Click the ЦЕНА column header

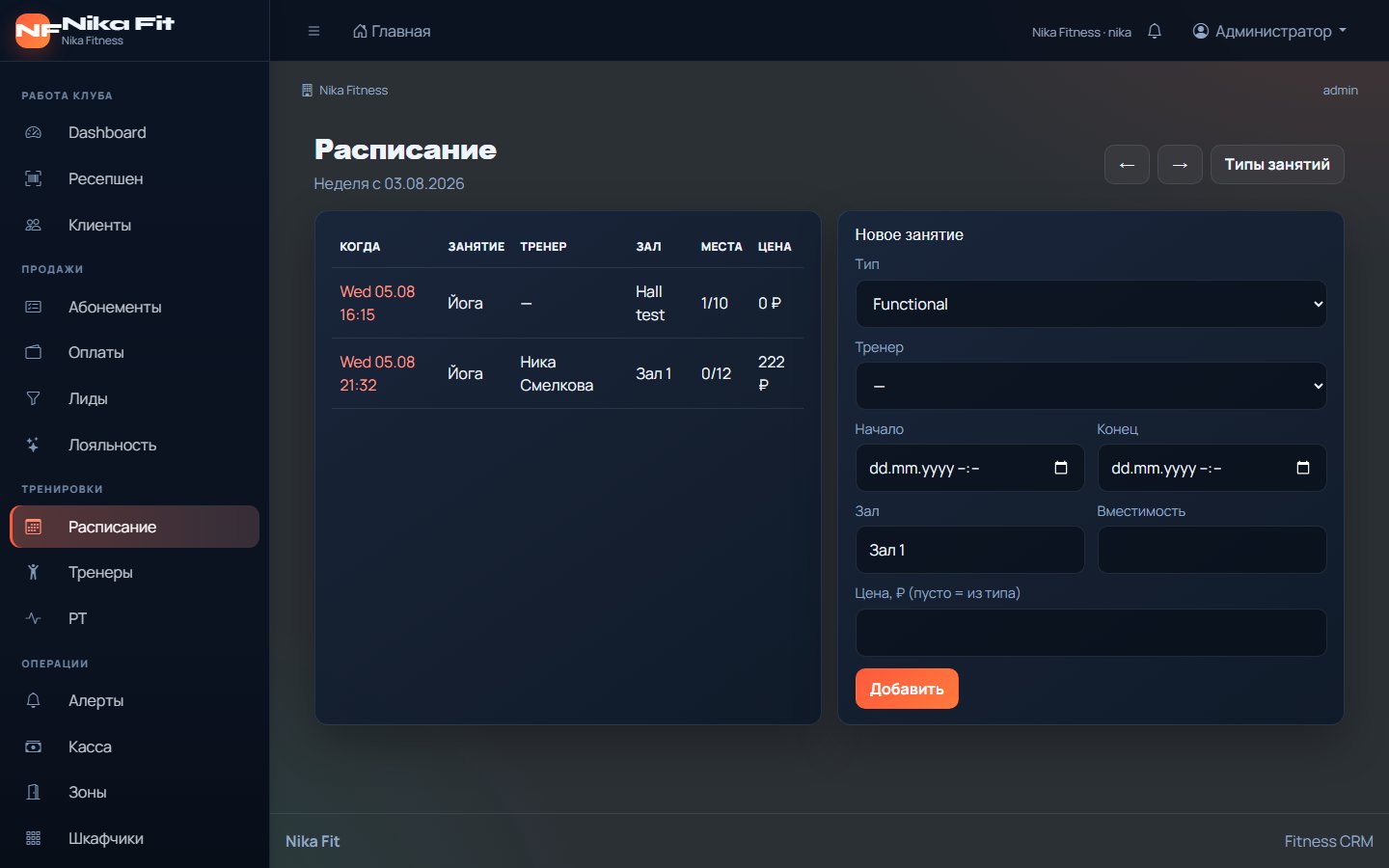tap(775, 247)
